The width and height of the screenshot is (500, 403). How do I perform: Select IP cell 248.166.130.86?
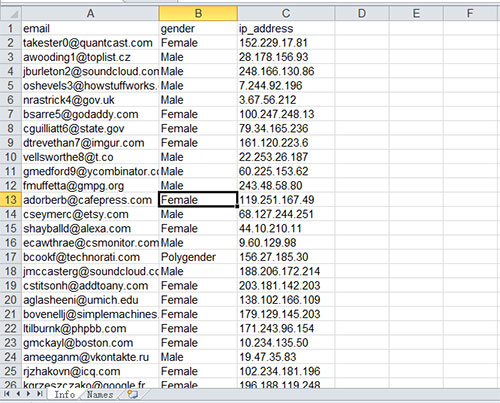tap(286, 71)
